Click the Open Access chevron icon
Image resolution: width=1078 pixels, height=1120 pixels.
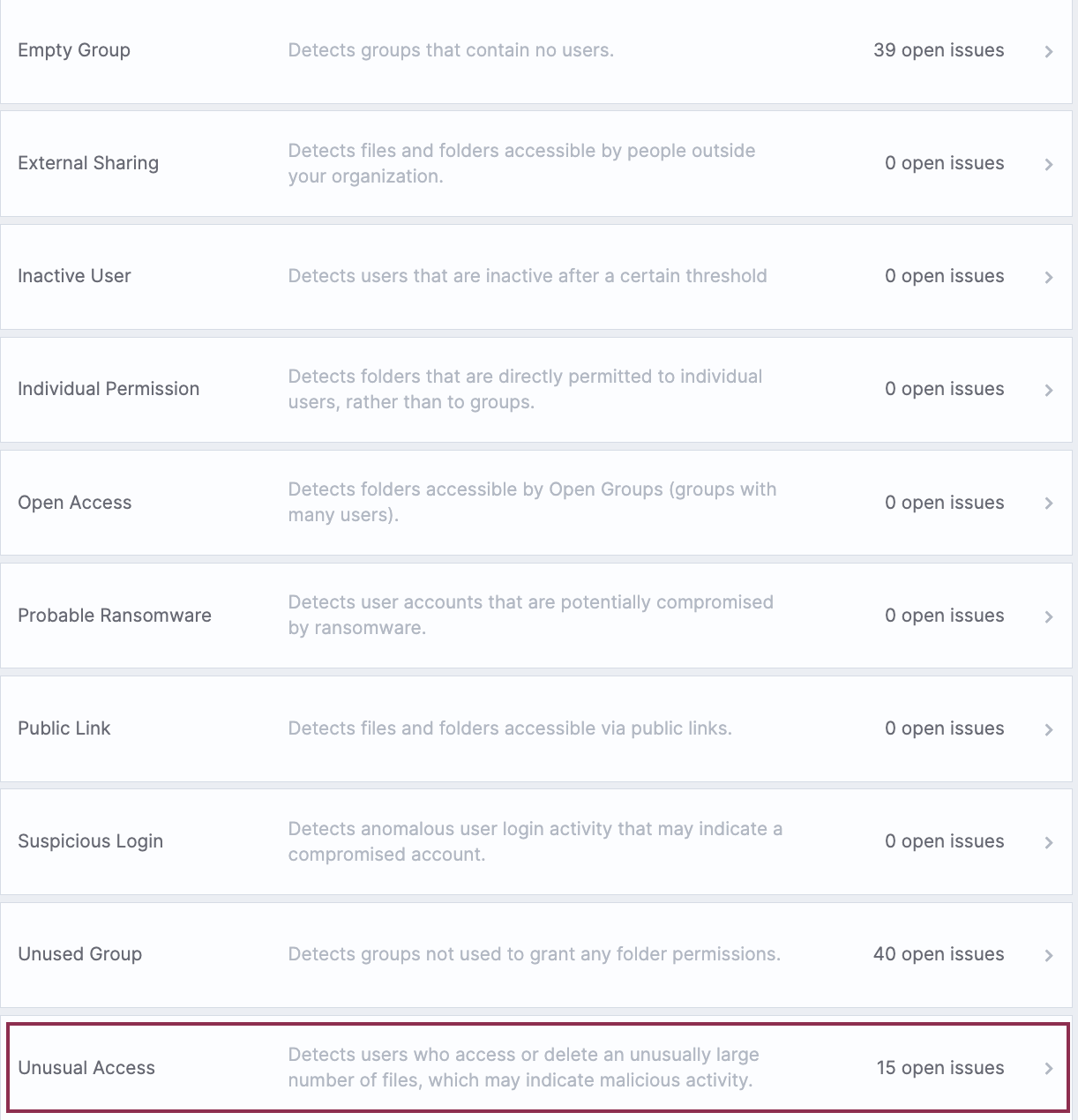click(x=1049, y=503)
